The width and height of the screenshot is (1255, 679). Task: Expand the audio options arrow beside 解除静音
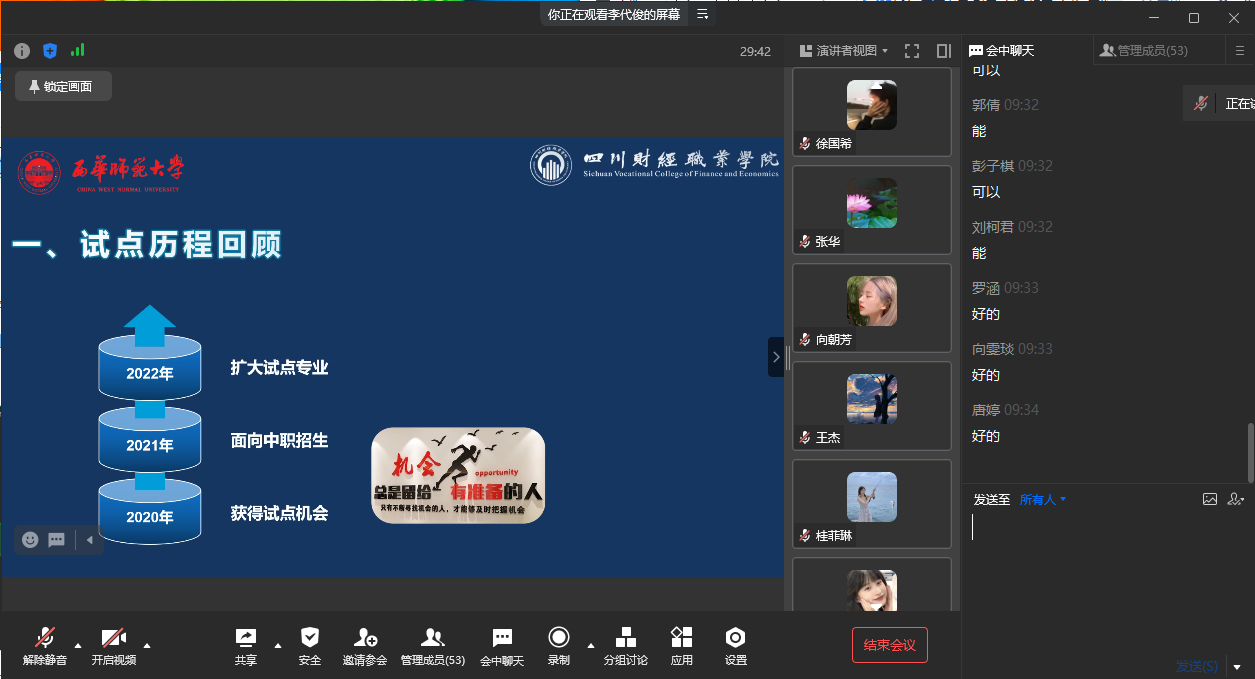tap(78, 645)
